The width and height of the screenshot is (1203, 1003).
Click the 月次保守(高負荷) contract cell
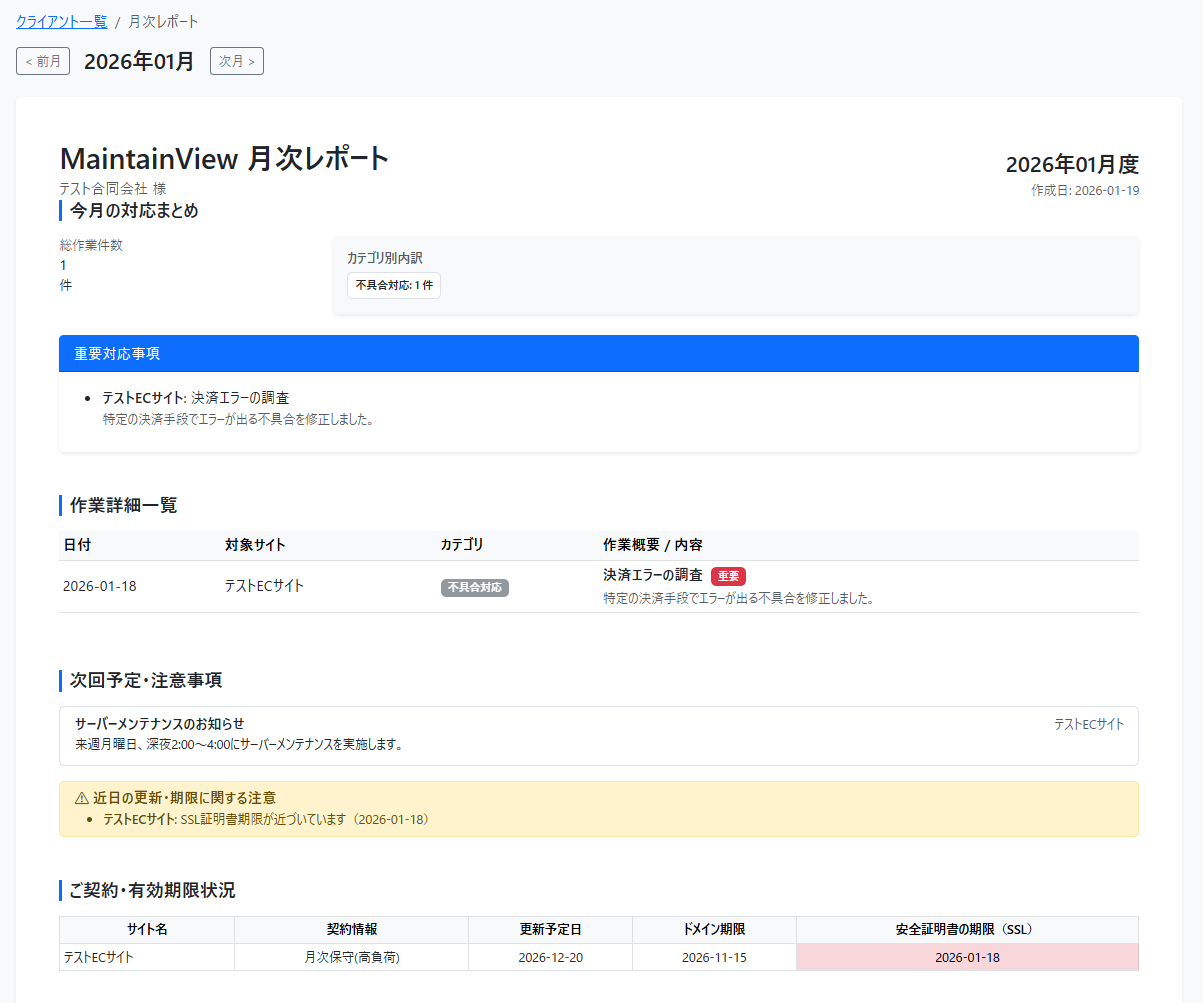click(351, 957)
